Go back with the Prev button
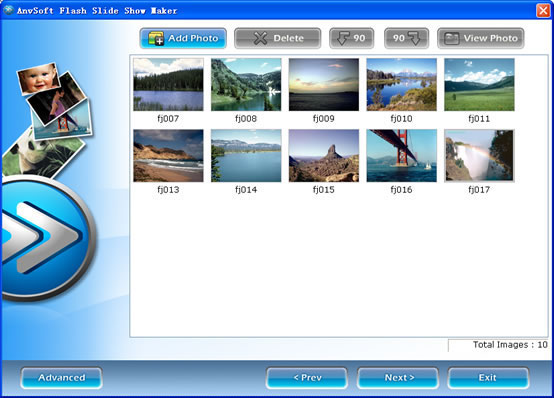554x398 pixels. [307, 378]
